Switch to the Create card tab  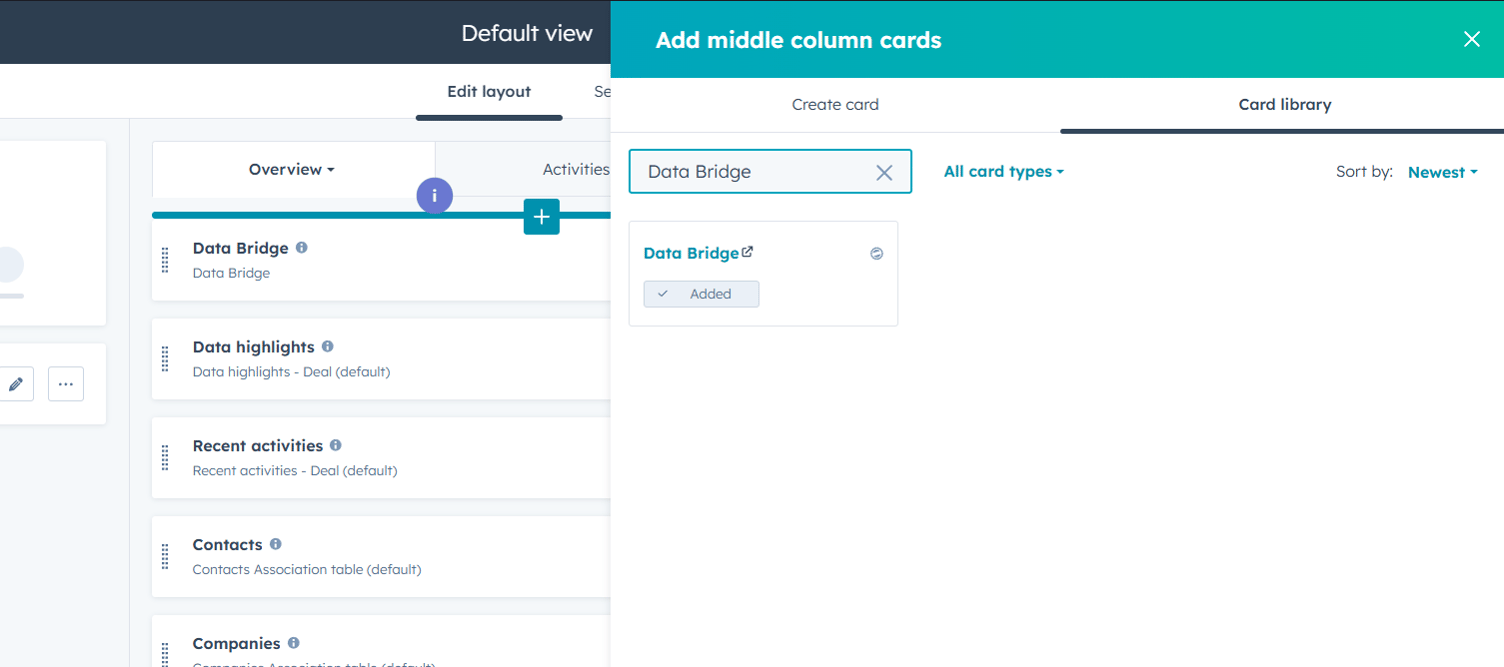point(835,105)
